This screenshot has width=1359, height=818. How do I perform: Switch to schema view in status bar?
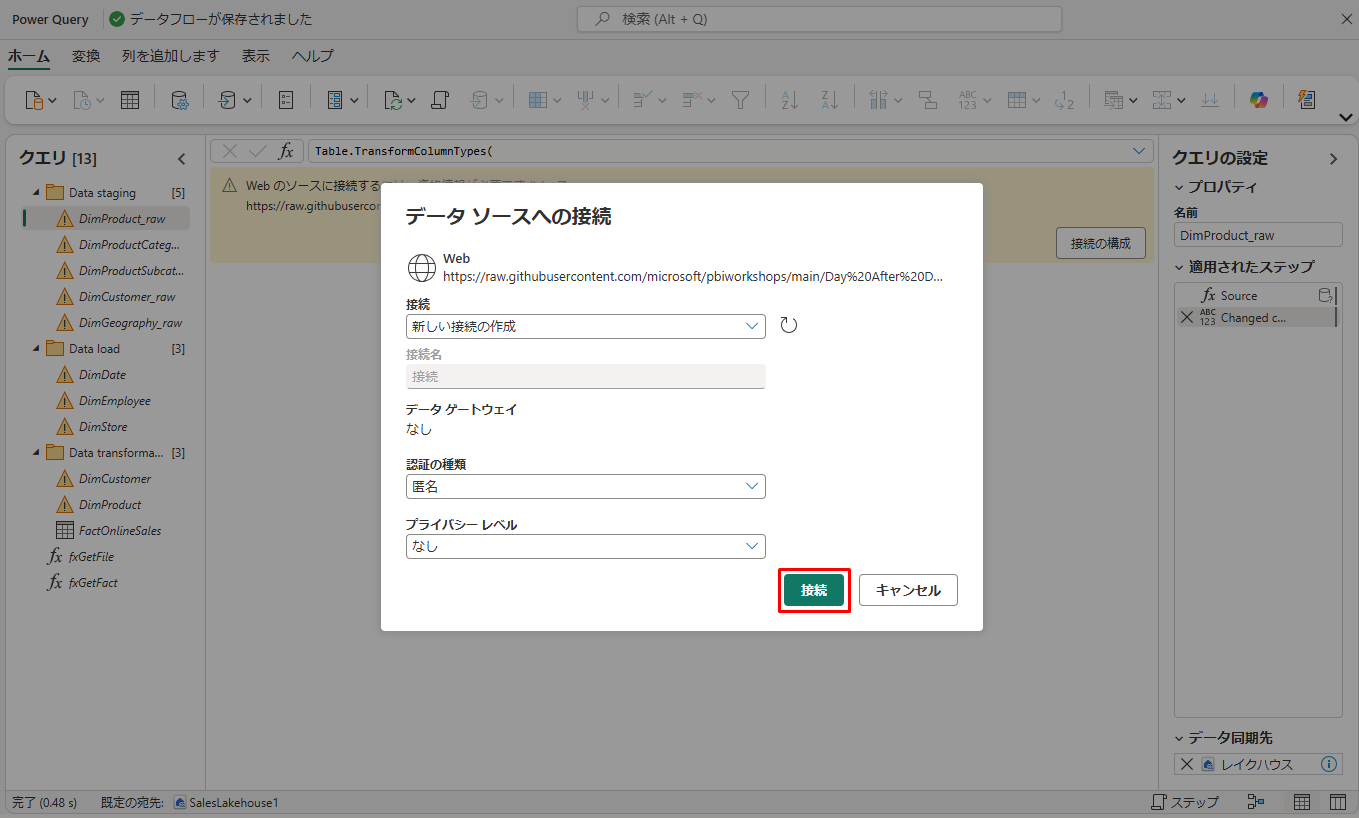(x=1337, y=802)
